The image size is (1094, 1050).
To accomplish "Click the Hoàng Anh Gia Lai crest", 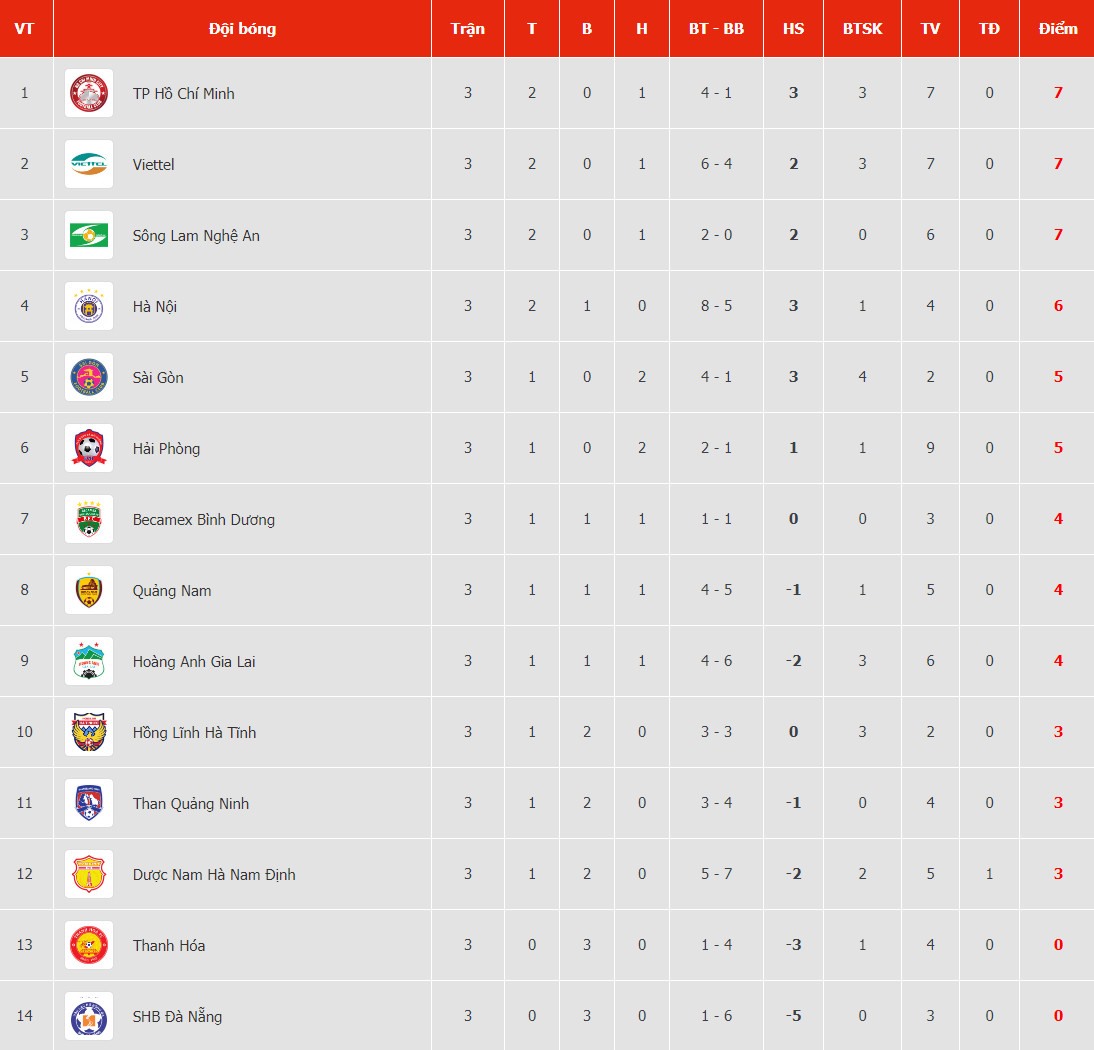I will pos(89,661).
